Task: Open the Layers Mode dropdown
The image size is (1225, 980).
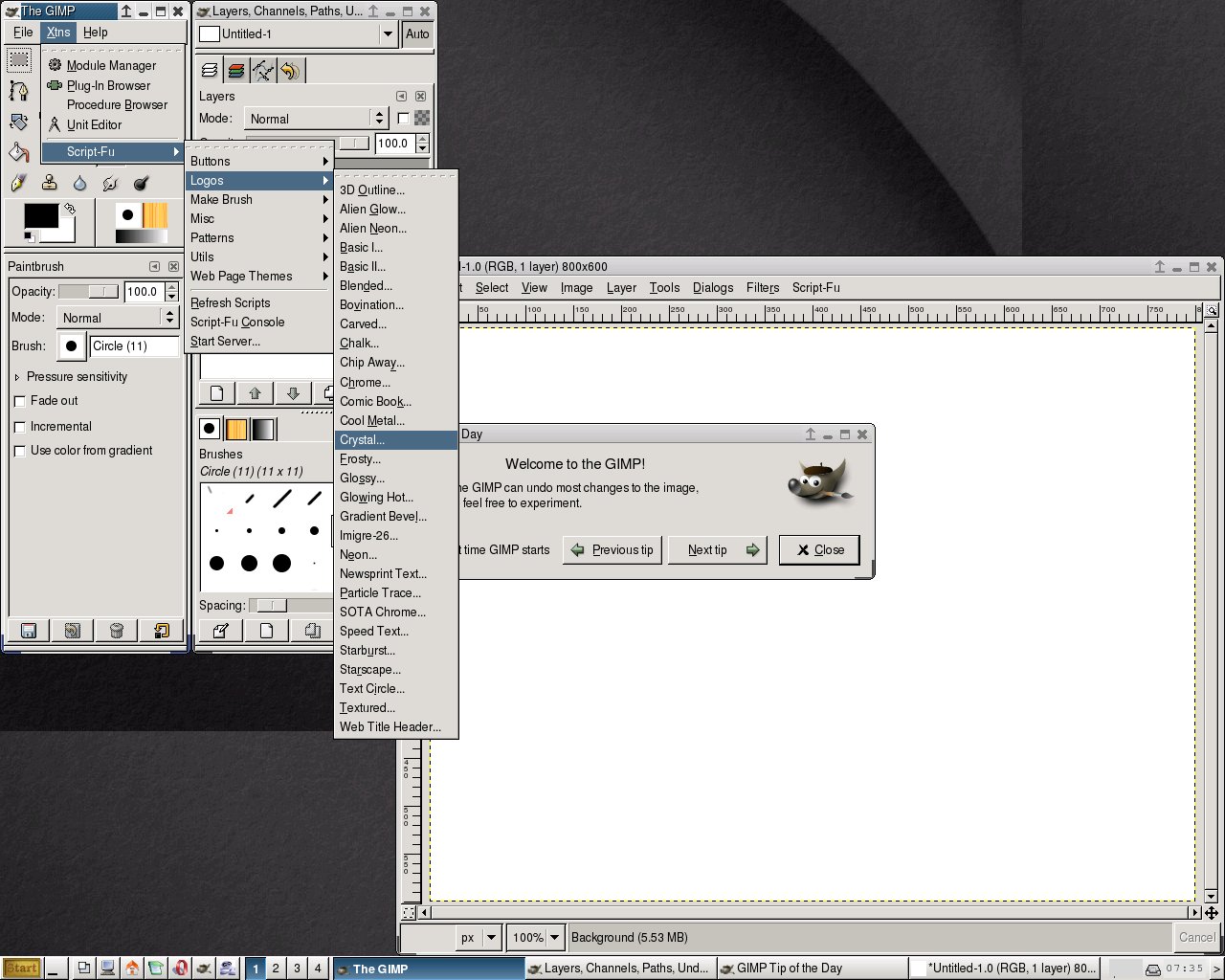Action: pos(315,119)
